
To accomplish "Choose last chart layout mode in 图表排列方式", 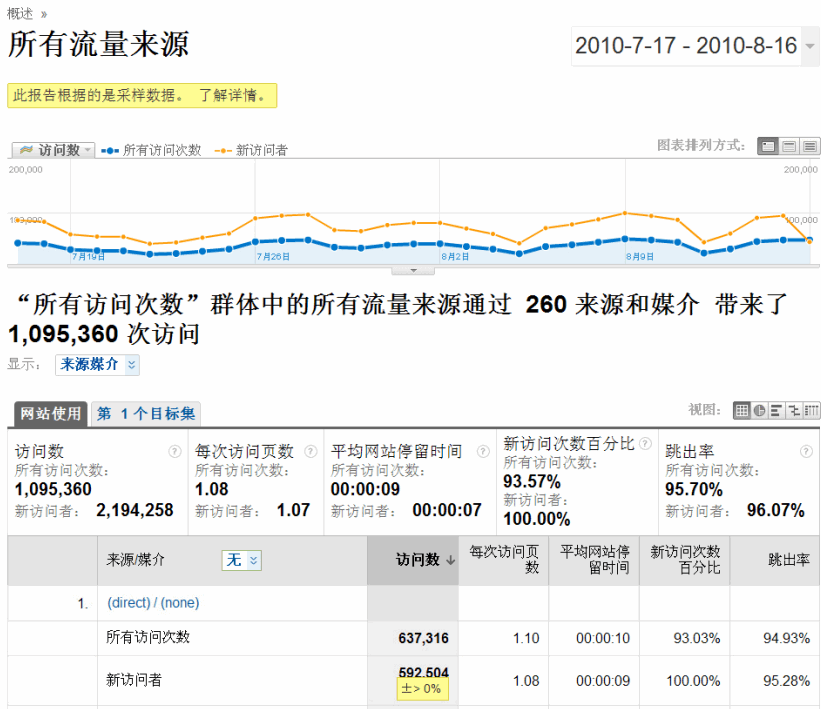I will pyautogui.click(x=810, y=146).
